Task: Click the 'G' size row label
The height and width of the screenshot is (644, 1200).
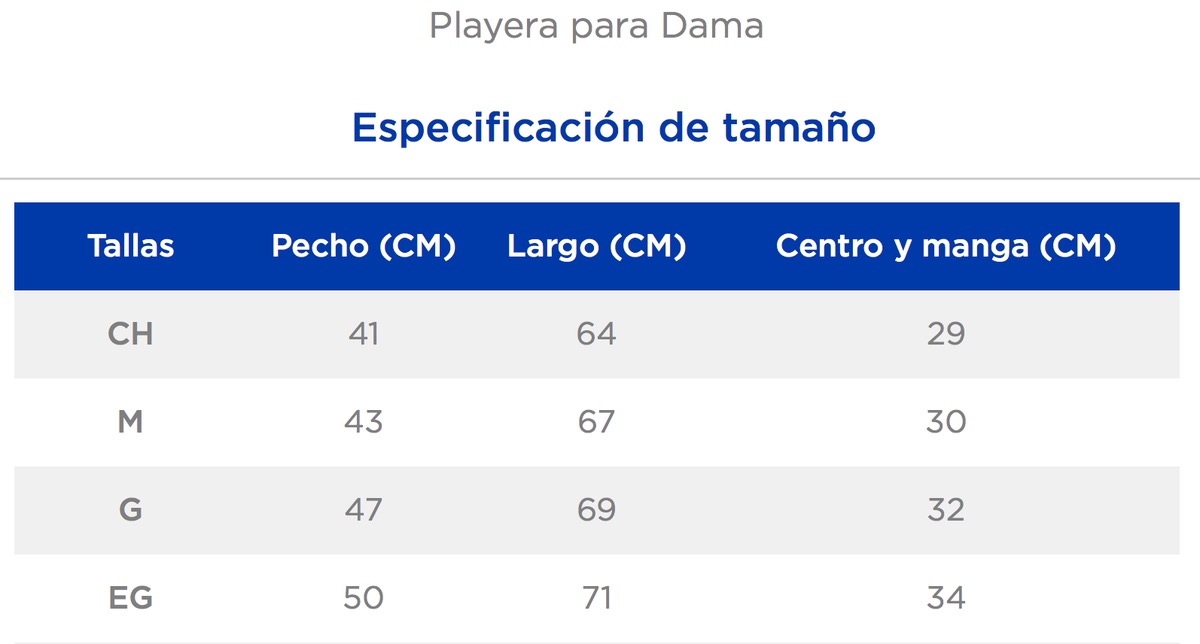Action: click(130, 510)
